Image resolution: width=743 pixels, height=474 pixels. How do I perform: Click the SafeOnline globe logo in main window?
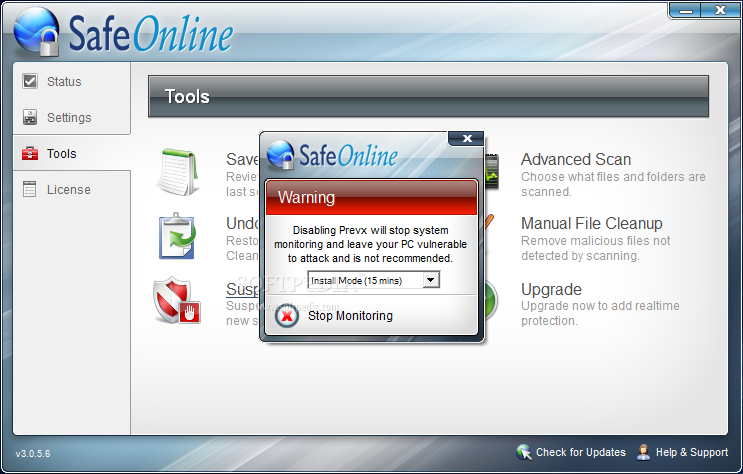(36, 32)
